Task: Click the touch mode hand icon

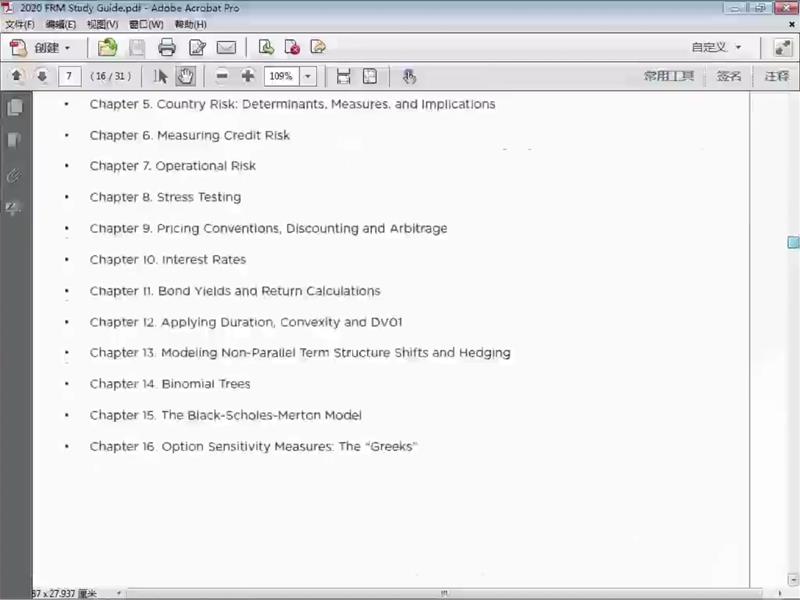Action: point(409,77)
